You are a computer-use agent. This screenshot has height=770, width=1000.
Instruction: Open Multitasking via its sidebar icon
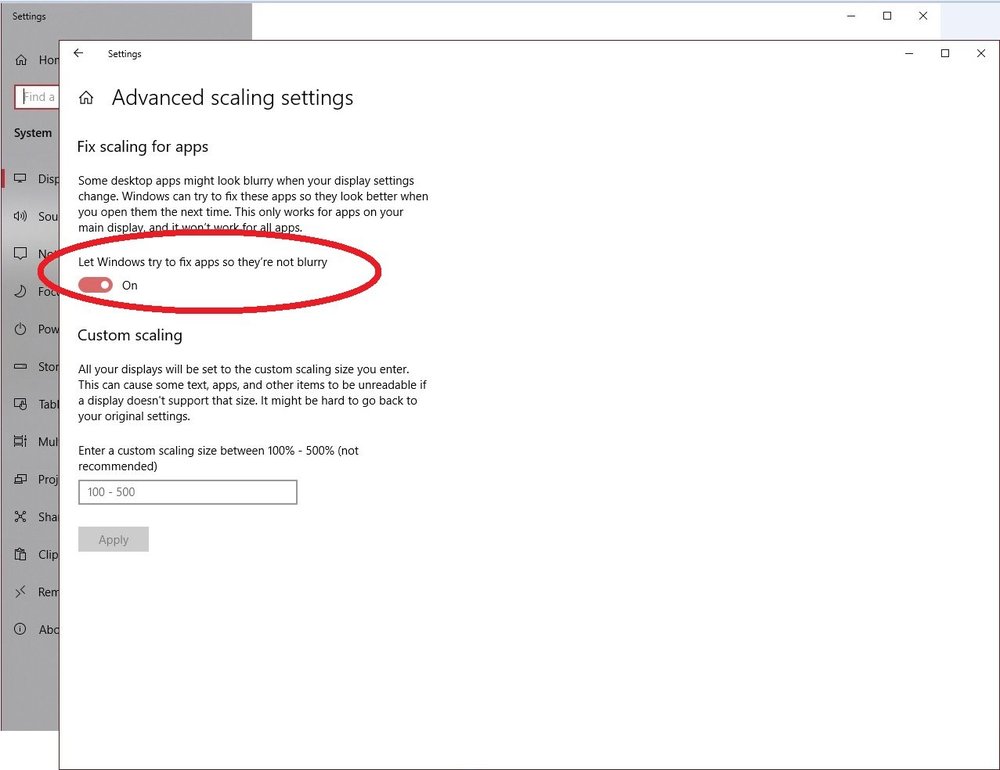click(x=20, y=441)
